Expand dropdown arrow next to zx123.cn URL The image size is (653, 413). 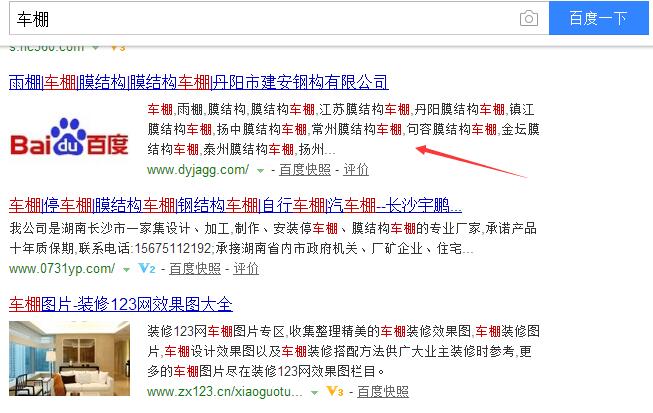[315, 390]
